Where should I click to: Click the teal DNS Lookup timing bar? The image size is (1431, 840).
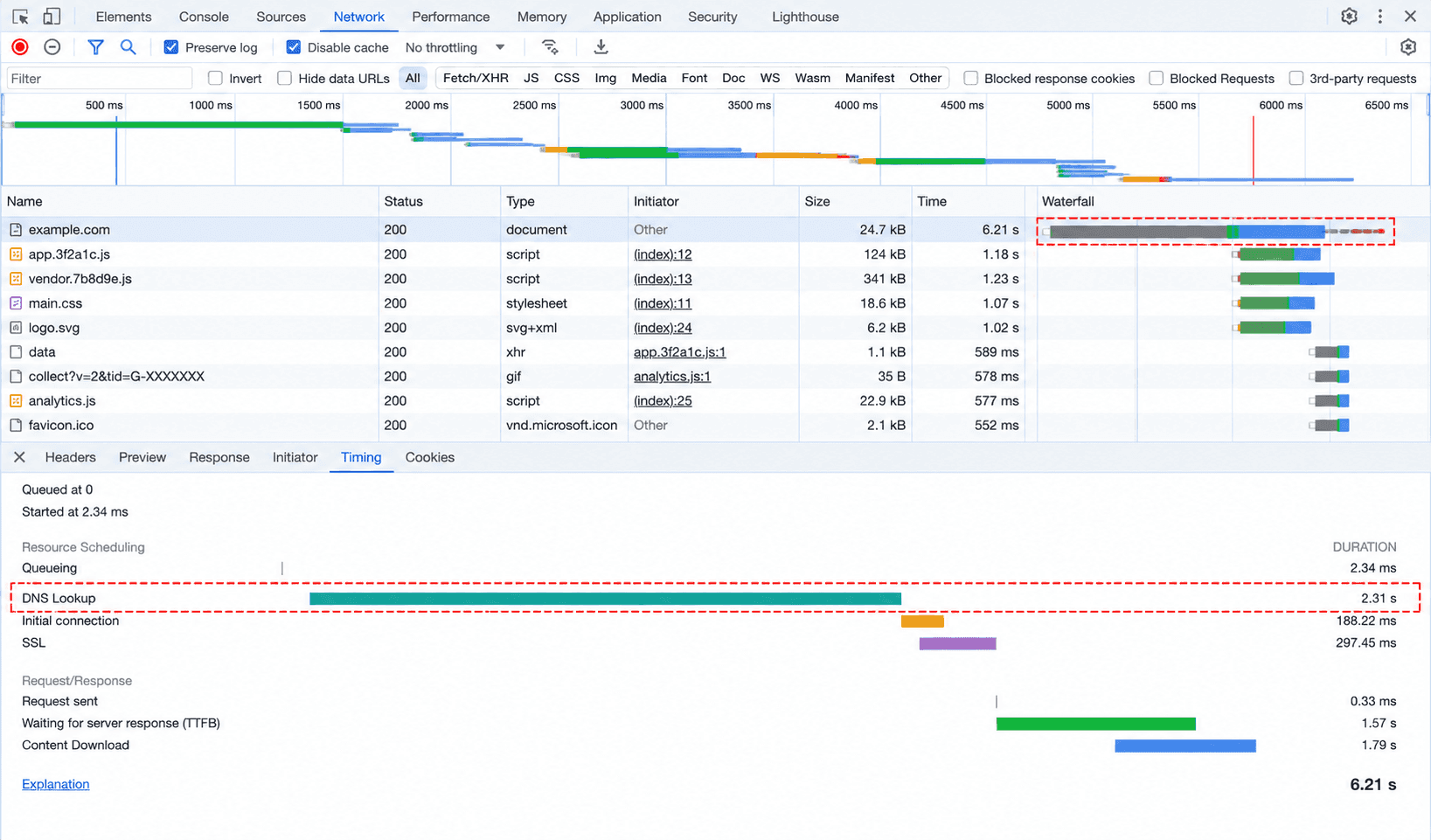point(605,599)
